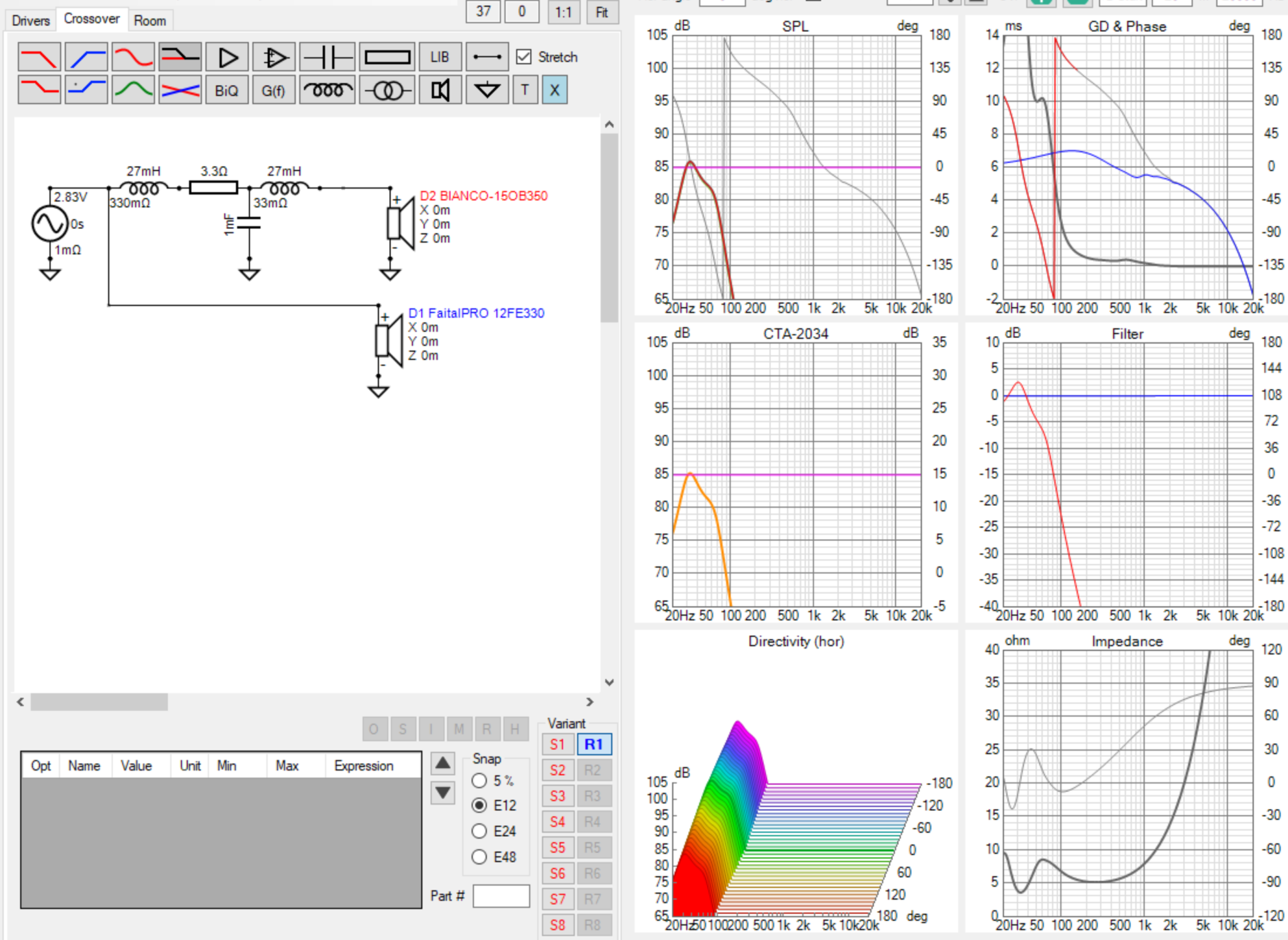The image size is (1288, 940).
Task: Select the red S-curve low-pass tool
Action: point(133,57)
